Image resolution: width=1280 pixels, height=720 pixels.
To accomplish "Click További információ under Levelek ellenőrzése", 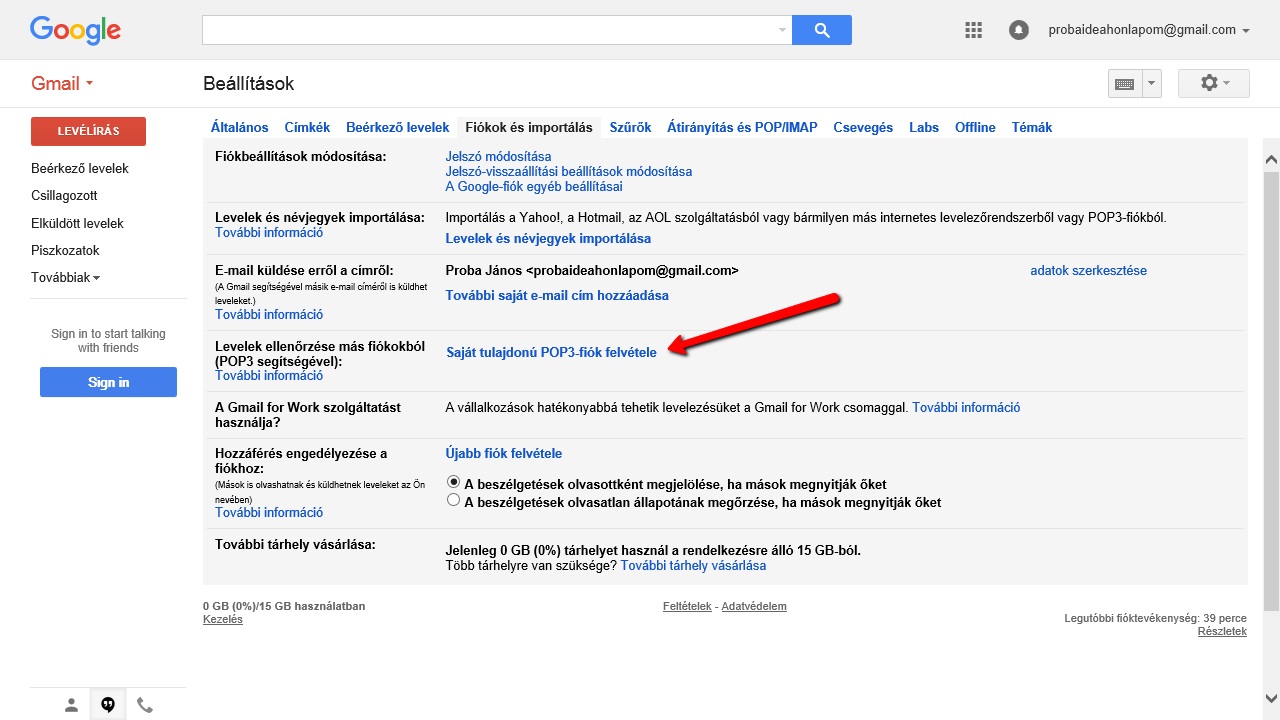I will tap(269, 376).
